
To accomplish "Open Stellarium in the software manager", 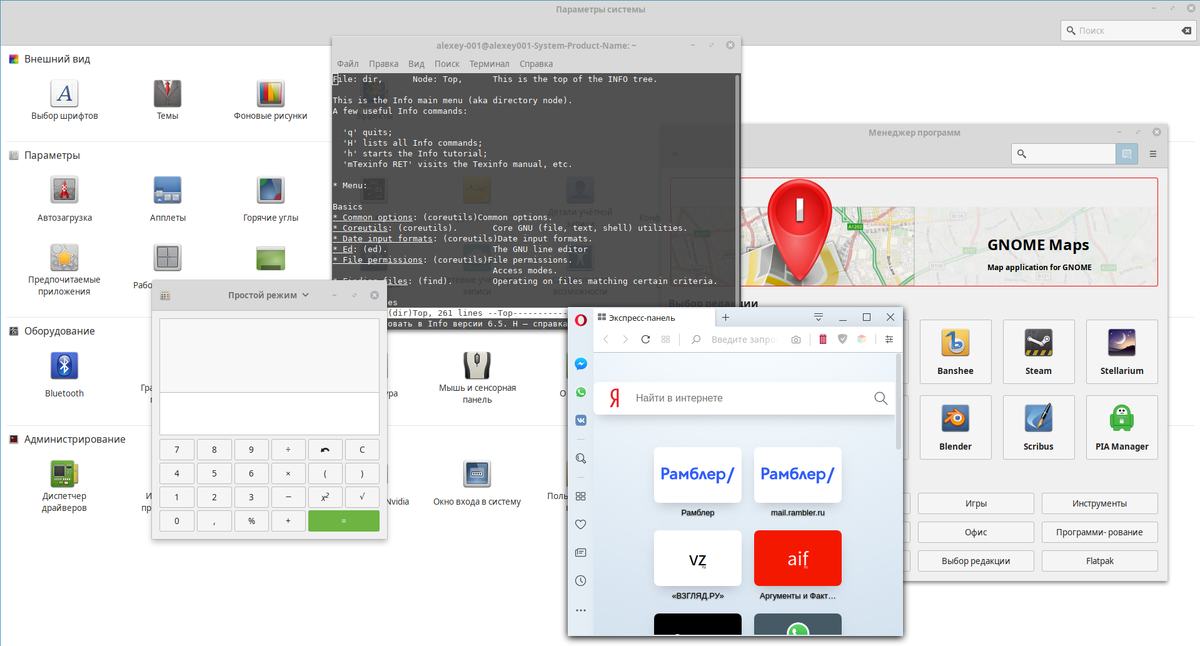I will [1121, 351].
